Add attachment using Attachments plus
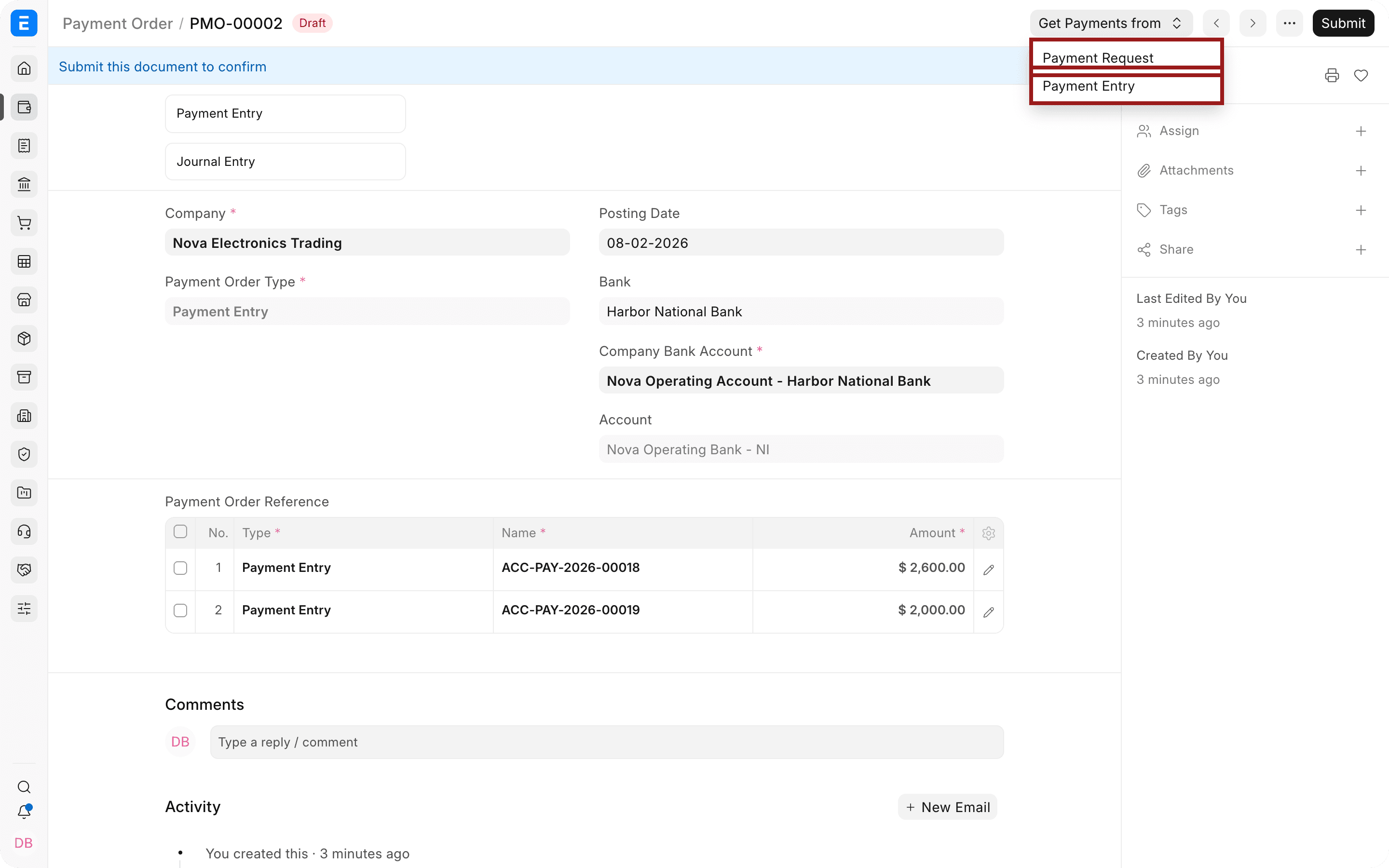This screenshot has width=1389, height=868. click(1361, 171)
